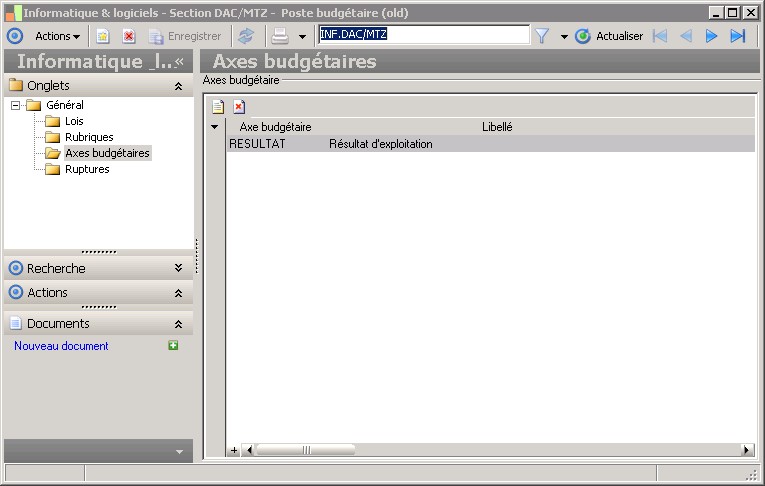
Task: Open the grid column selector arrow
Action: click(x=214, y=127)
